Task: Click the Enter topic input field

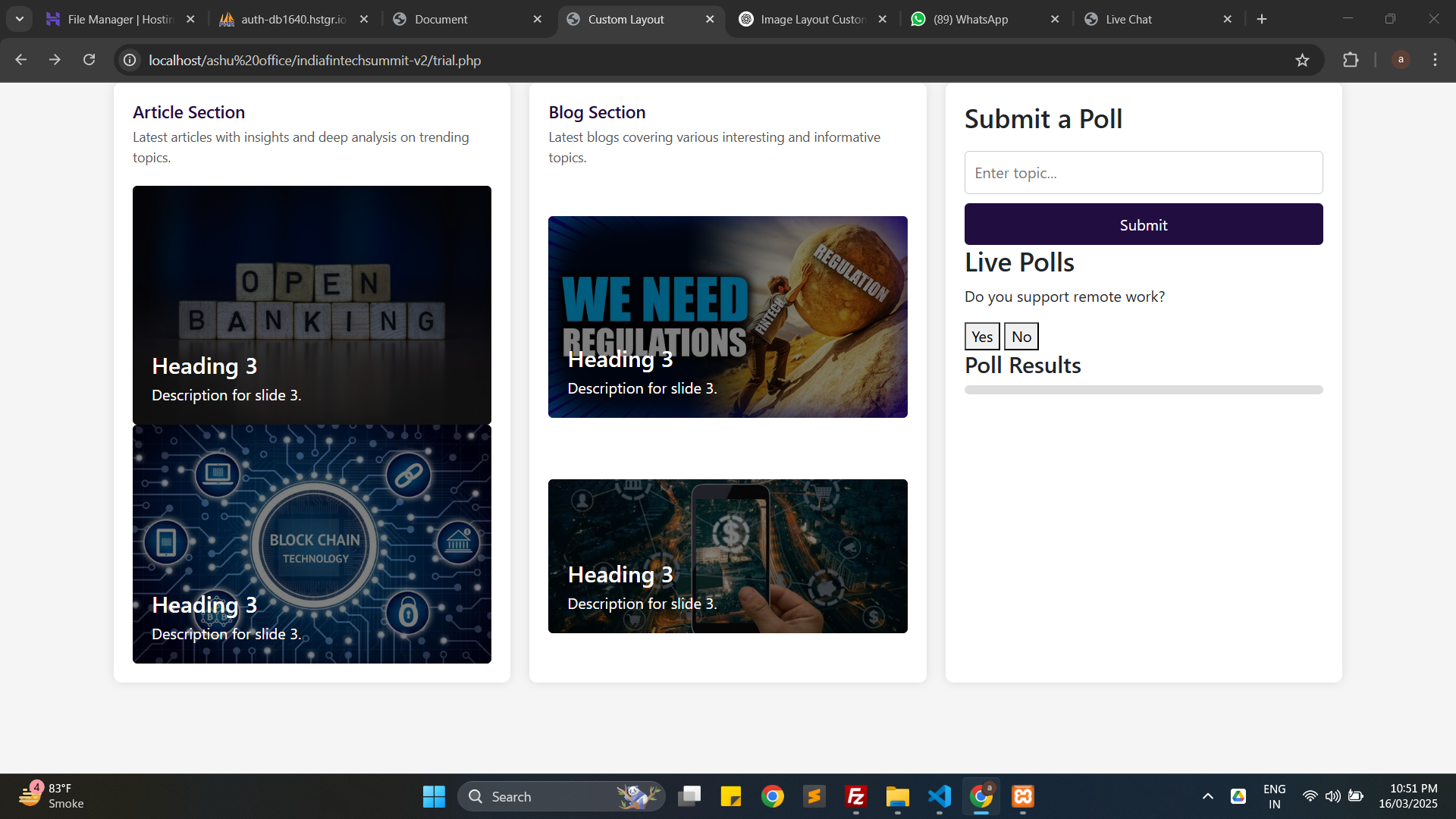Action: click(x=1144, y=173)
